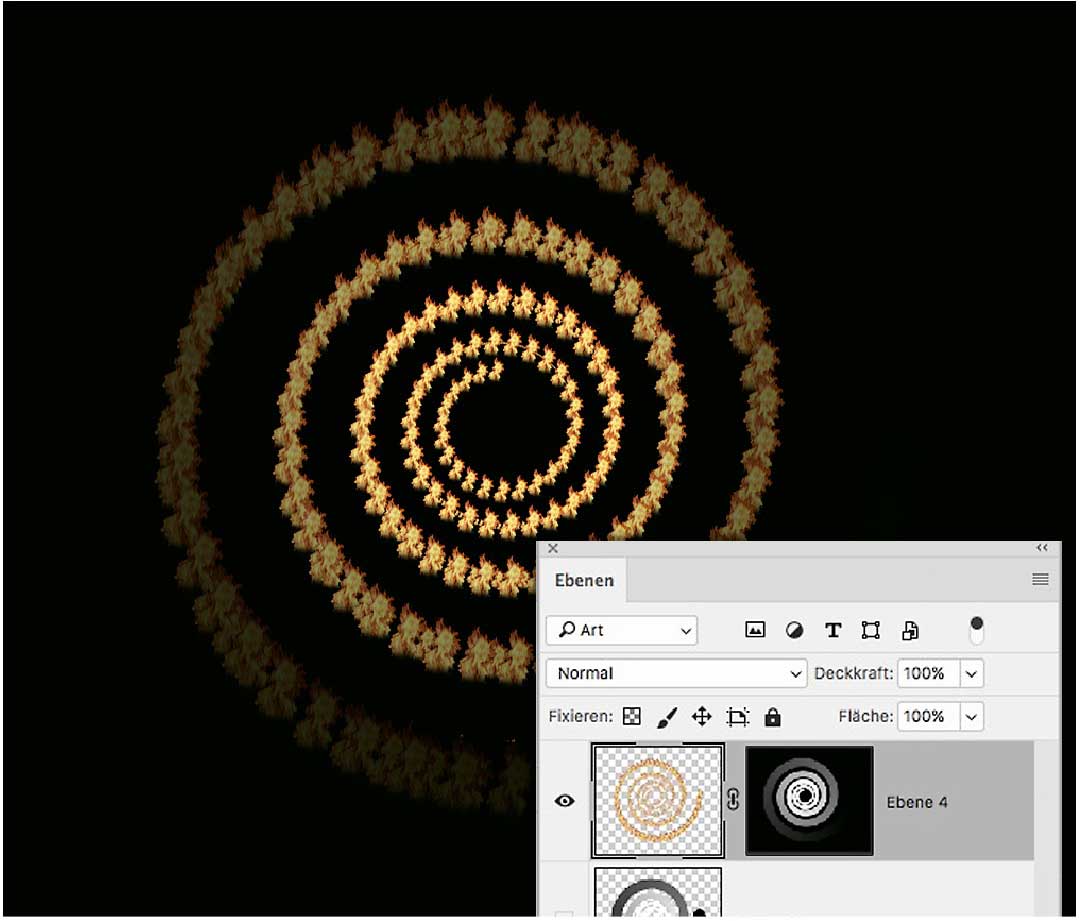
Task: Hide Ebene 4 using the eye icon
Action: tap(565, 801)
